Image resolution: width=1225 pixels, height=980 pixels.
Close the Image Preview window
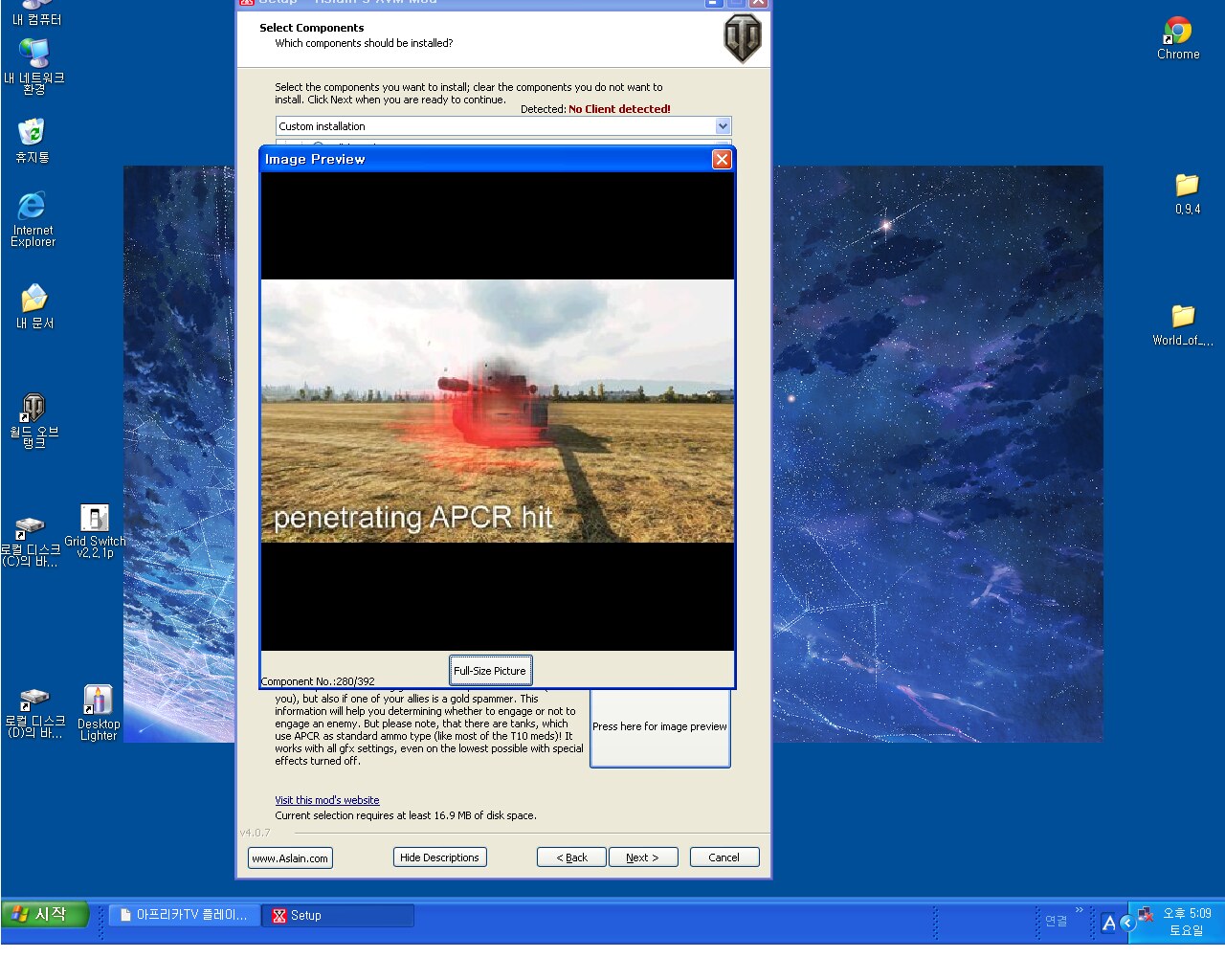tap(722, 160)
